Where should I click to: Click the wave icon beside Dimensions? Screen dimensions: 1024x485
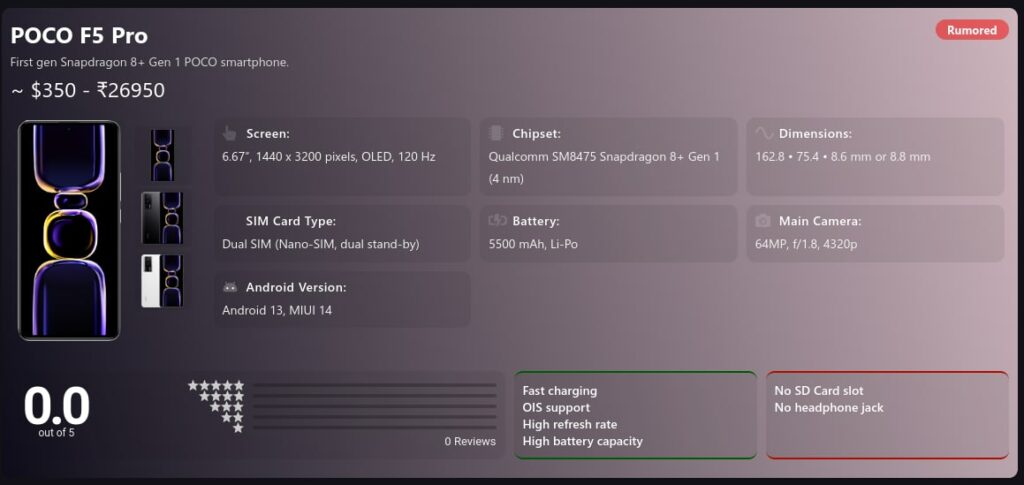[x=763, y=133]
